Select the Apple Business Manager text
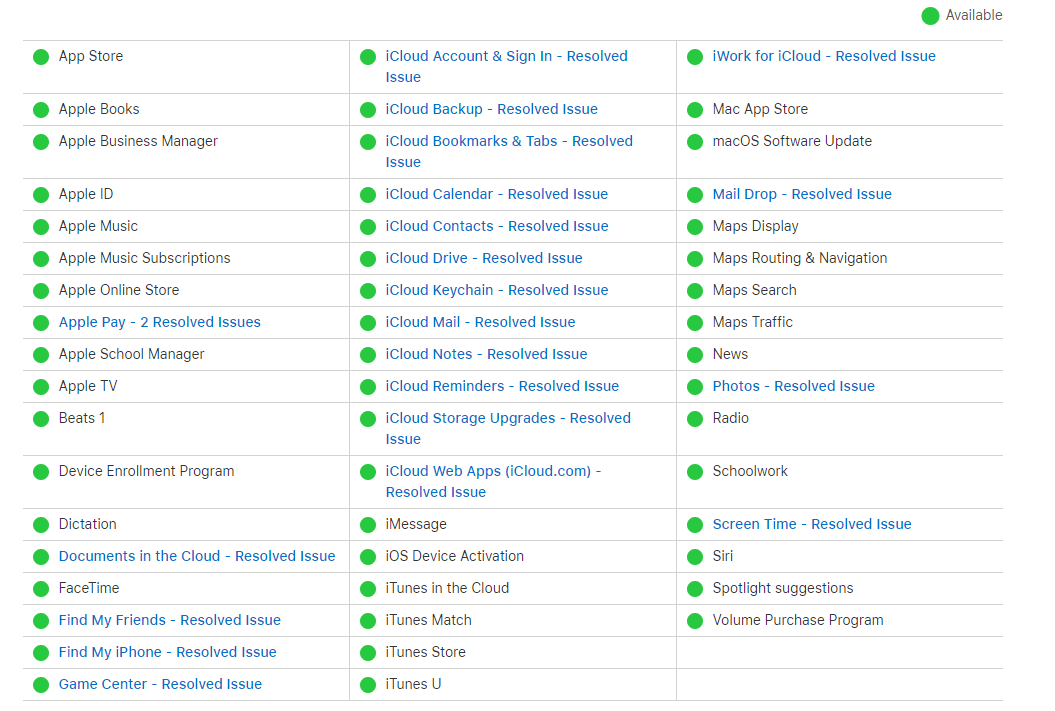Viewport: 1055px width, 711px height. pyautogui.click(x=138, y=141)
